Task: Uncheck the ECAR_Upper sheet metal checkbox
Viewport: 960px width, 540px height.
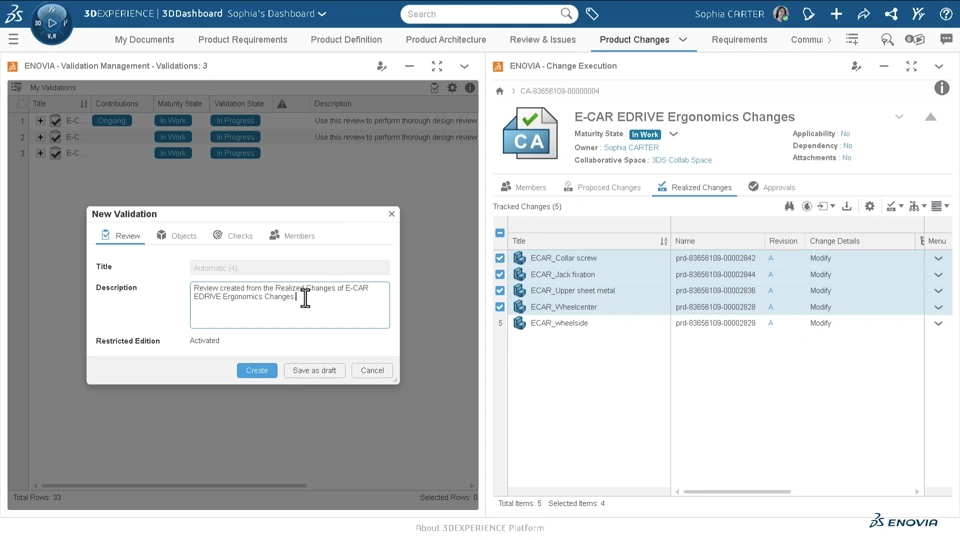Action: click(500, 291)
